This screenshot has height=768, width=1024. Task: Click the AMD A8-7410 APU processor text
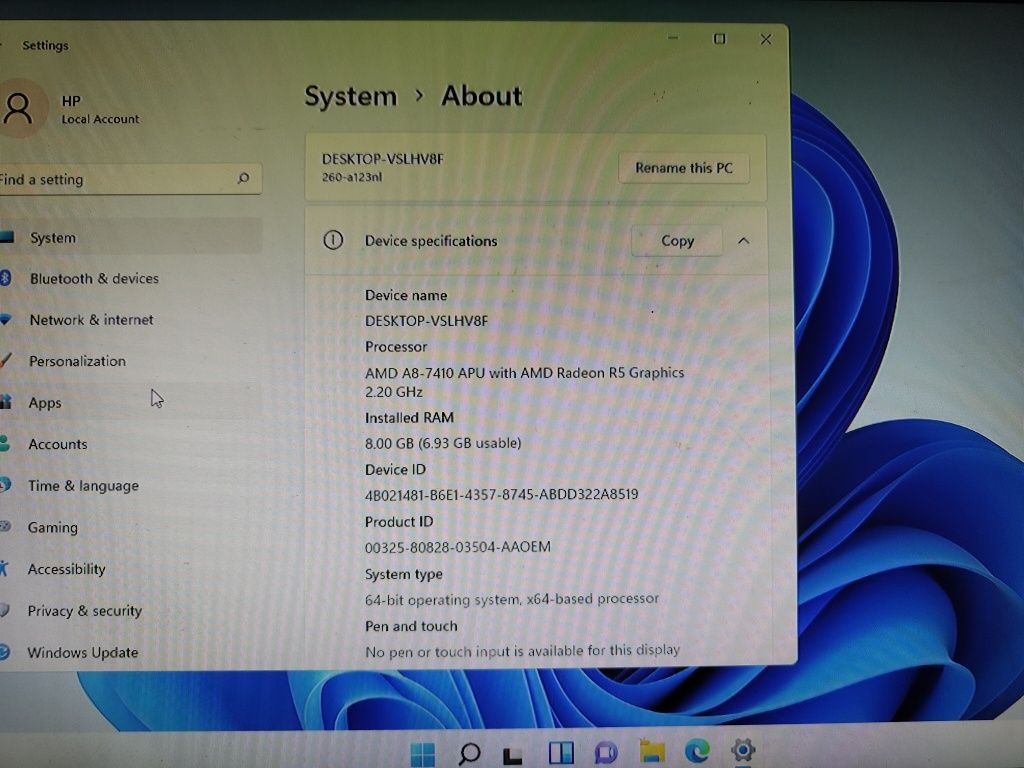524,382
